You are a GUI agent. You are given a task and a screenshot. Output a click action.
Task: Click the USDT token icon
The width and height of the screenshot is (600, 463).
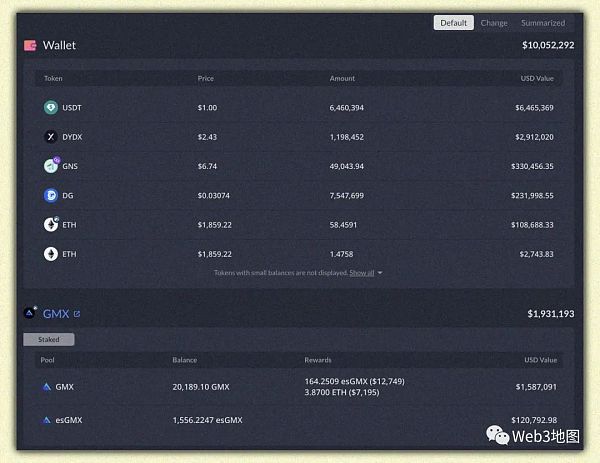51,108
